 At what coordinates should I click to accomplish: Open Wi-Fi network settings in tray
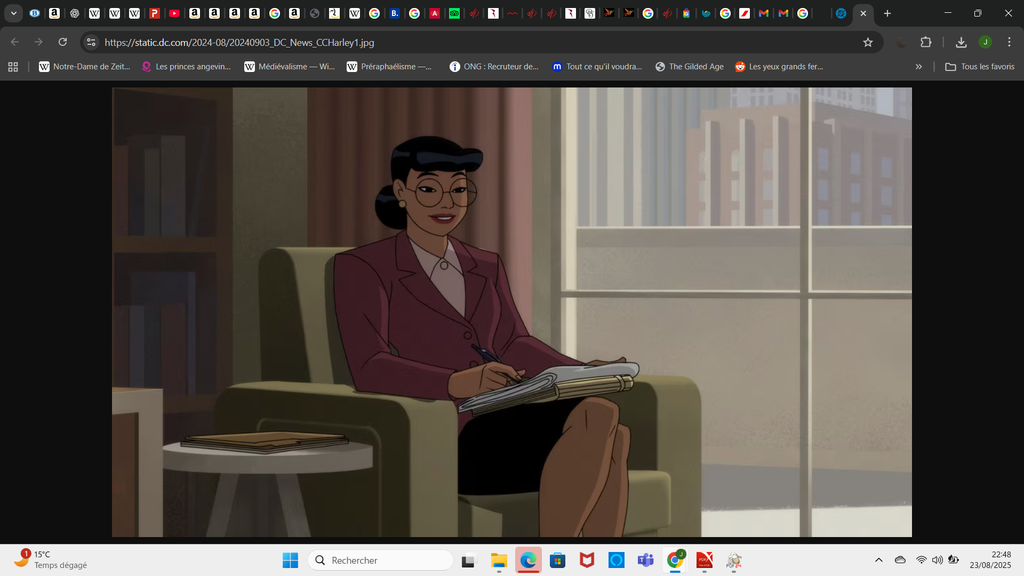click(x=921, y=560)
